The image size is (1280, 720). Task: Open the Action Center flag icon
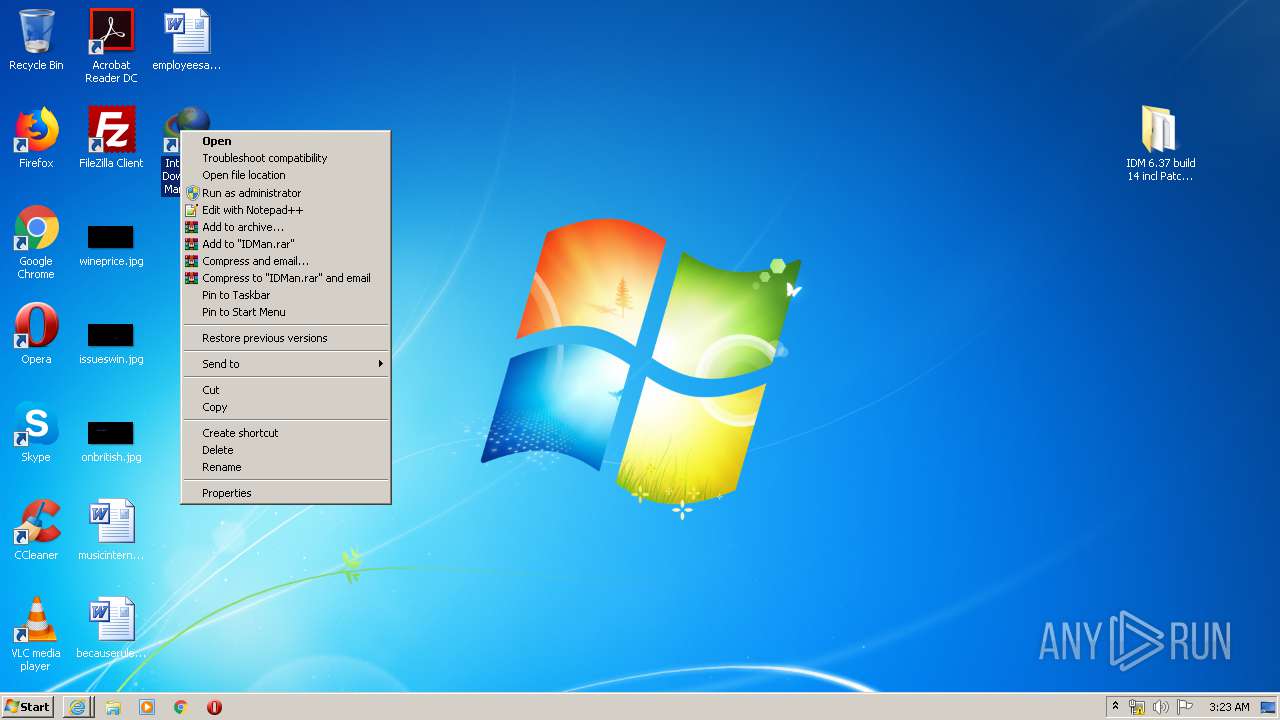[x=1184, y=707]
